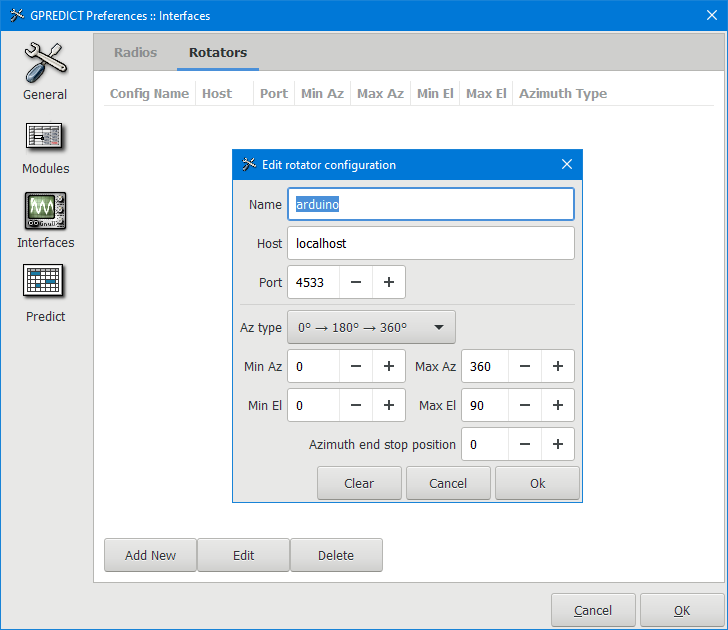This screenshot has width=728, height=630.
Task: Click the Min El value field
Action: pyautogui.click(x=313, y=405)
